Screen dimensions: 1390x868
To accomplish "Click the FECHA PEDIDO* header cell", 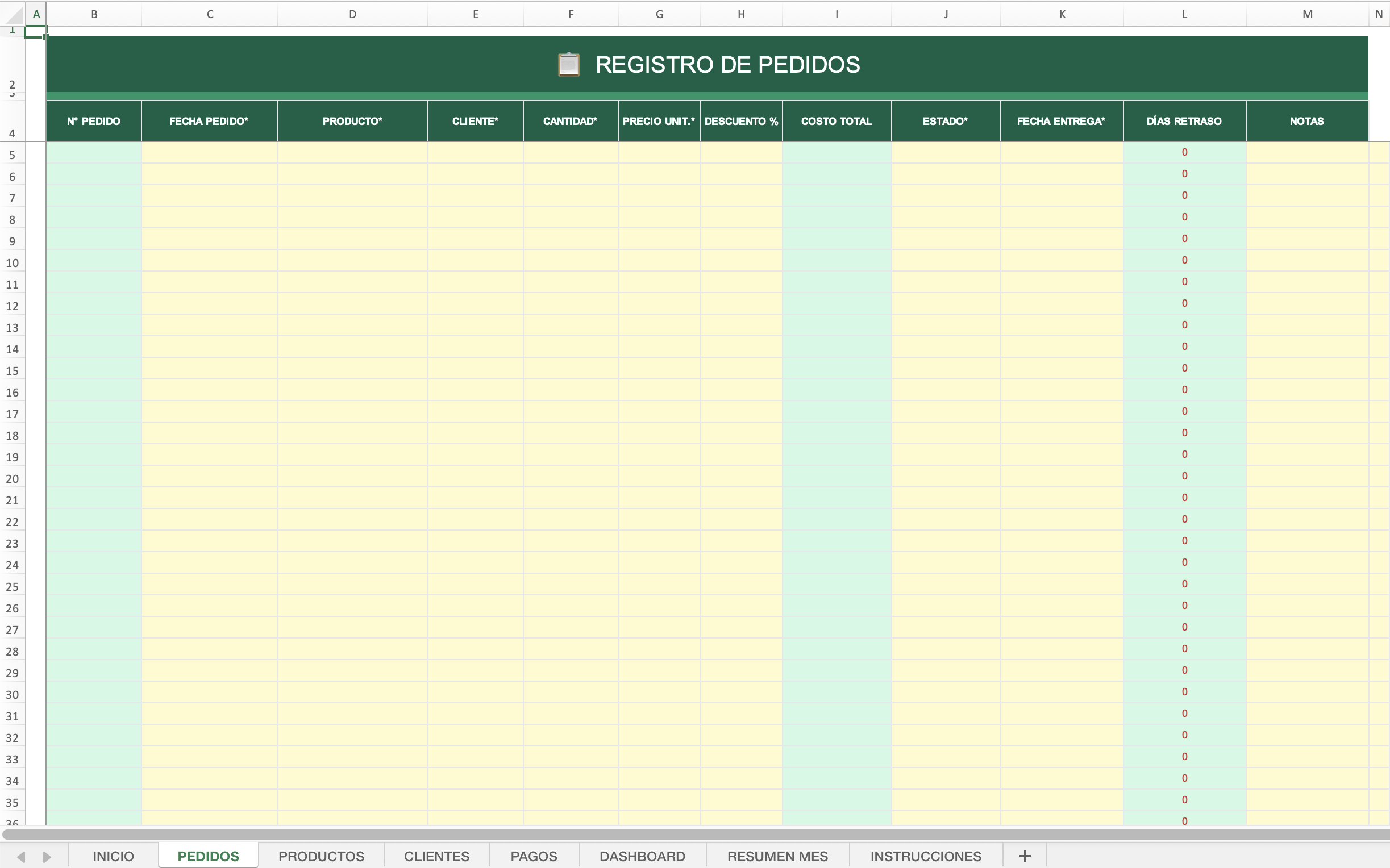I will pyautogui.click(x=210, y=121).
